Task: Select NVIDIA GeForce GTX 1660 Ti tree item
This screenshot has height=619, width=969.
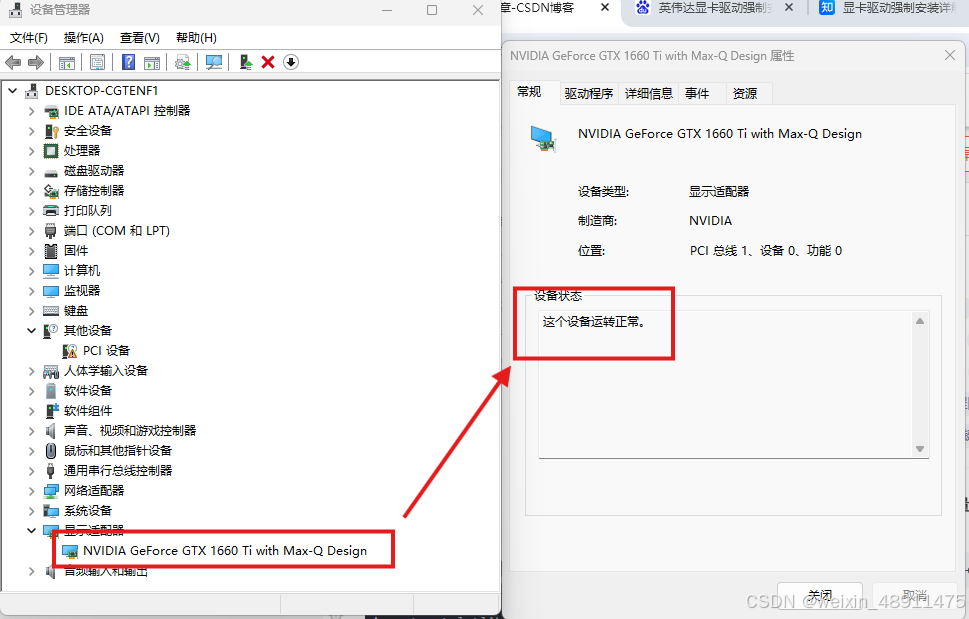Action: click(225, 551)
